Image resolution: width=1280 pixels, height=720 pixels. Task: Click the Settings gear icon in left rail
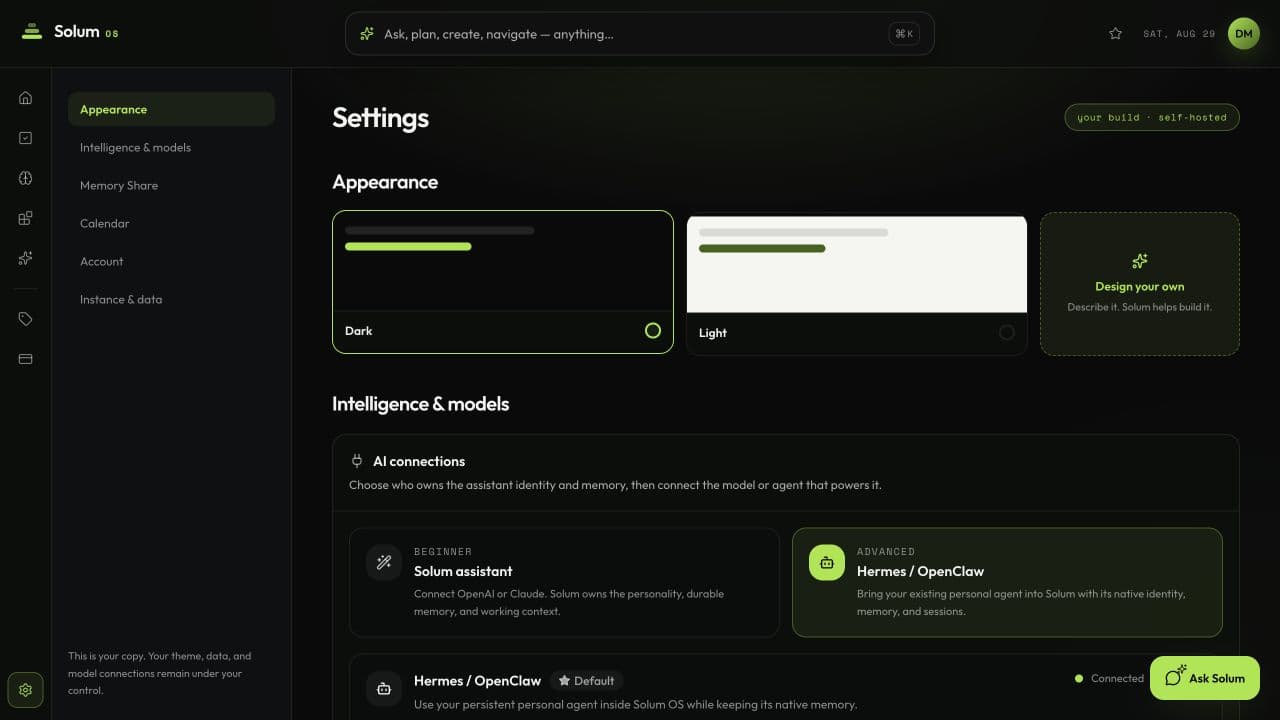[x=26, y=690]
